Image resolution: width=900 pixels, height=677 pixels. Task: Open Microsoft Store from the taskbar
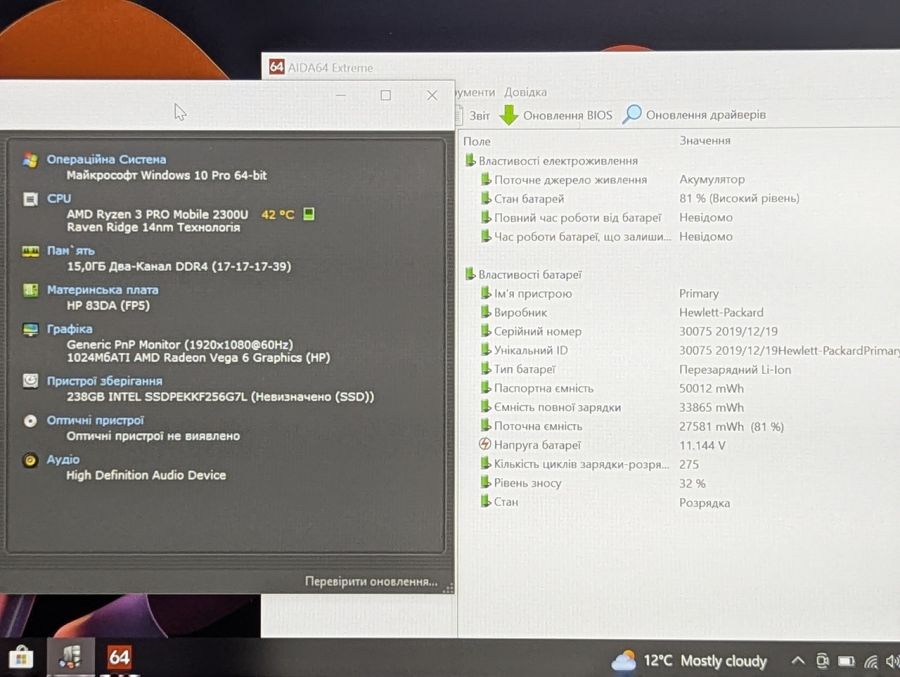click(21, 657)
